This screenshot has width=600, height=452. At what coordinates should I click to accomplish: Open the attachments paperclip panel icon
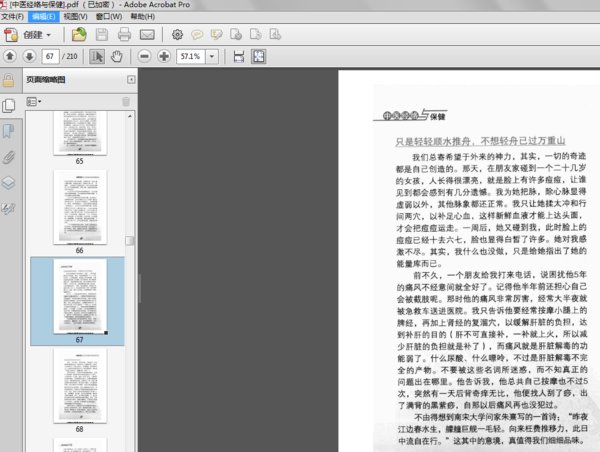9,157
